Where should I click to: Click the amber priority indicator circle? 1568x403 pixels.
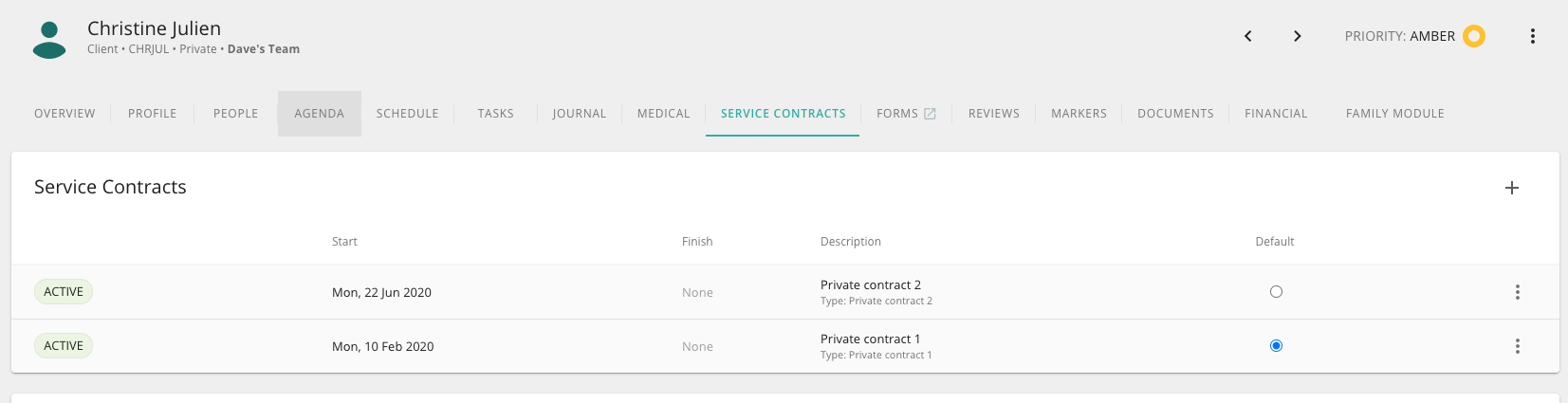(1474, 36)
